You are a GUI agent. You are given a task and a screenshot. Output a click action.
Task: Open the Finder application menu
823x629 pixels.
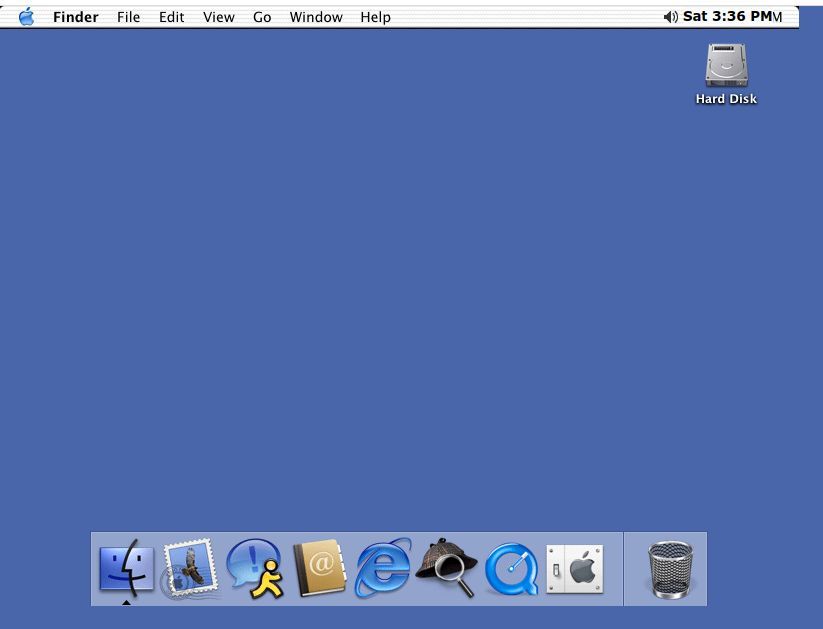(x=76, y=17)
